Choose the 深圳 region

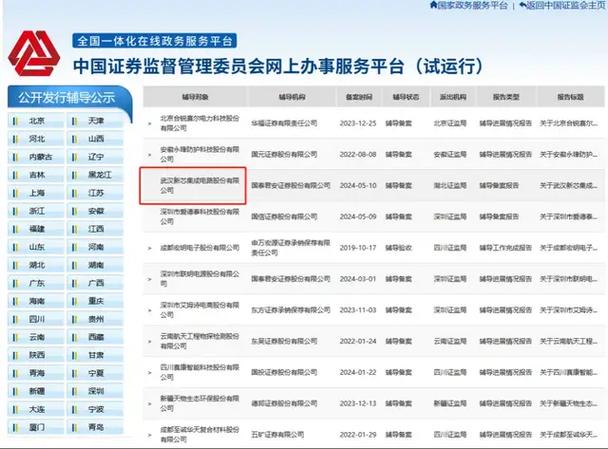click(x=95, y=391)
